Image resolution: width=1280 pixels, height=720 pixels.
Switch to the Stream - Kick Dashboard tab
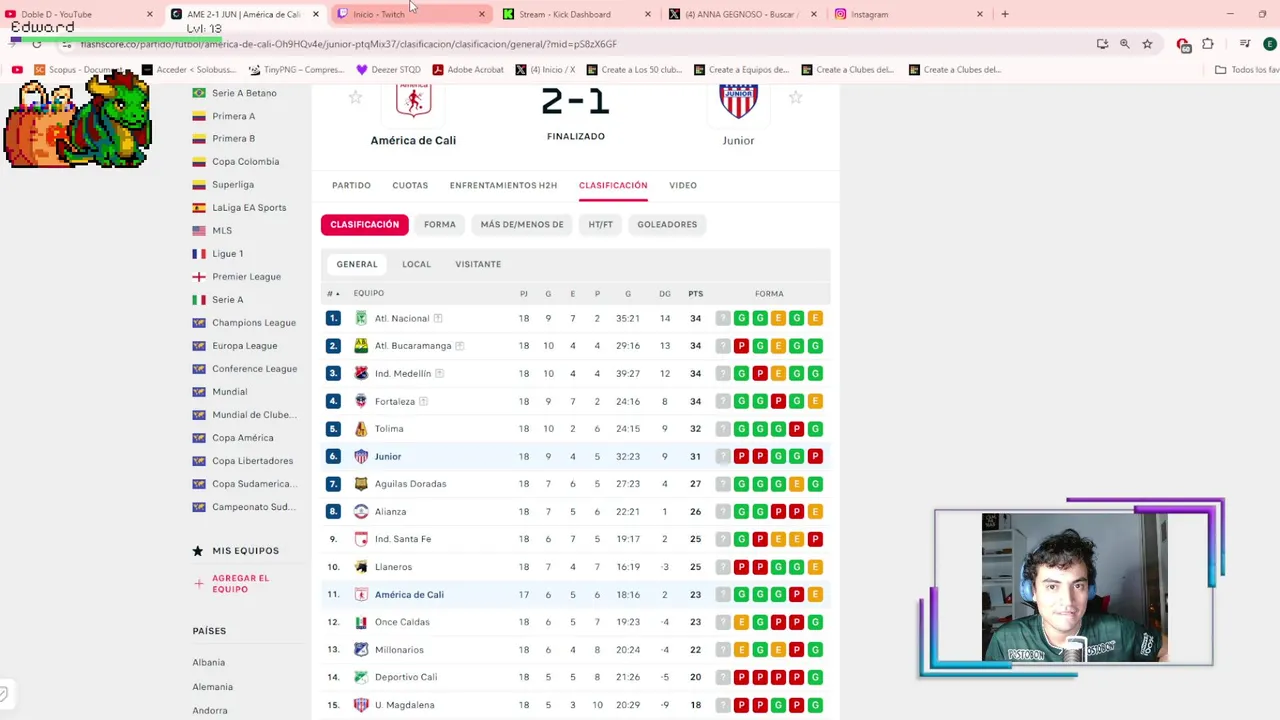click(x=575, y=14)
